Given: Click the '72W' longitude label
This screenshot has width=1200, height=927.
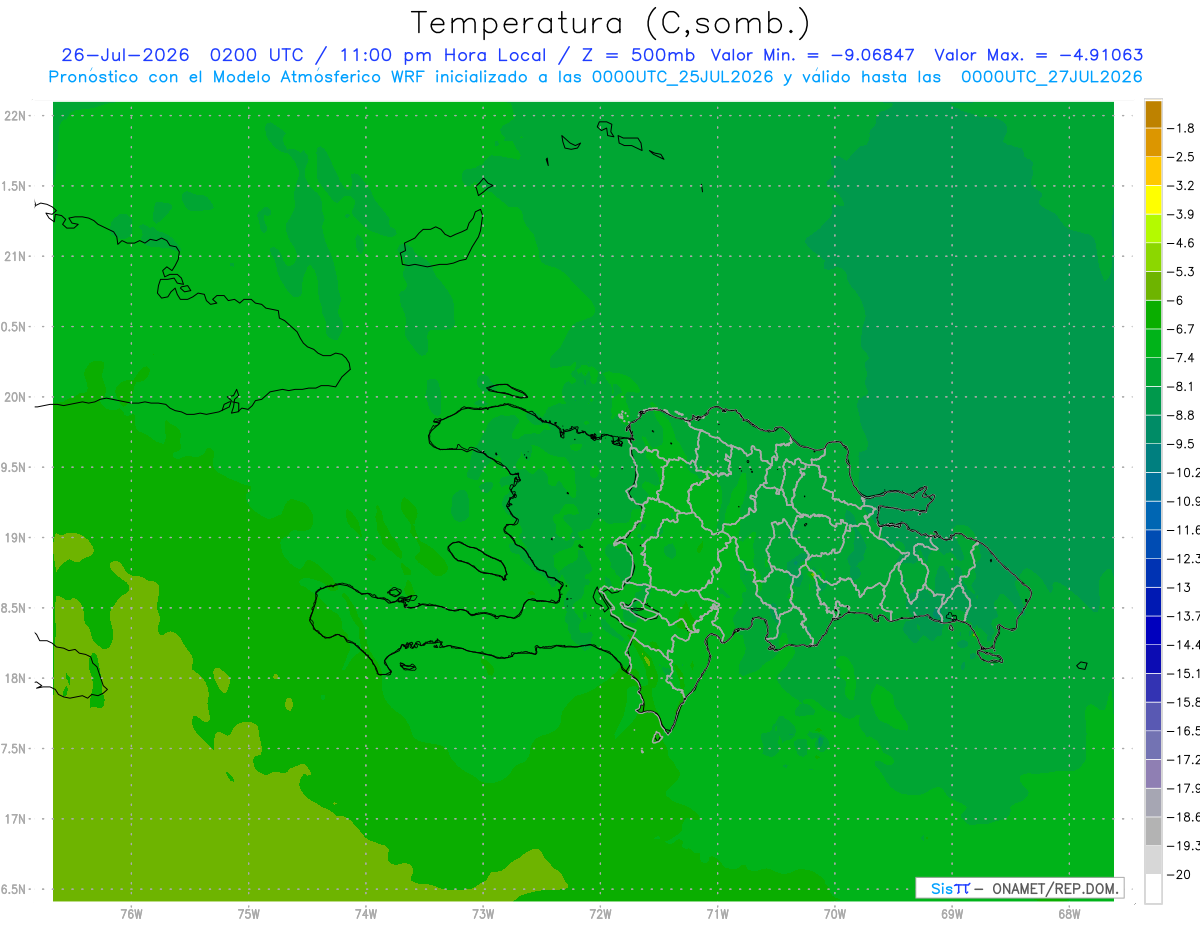Looking at the screenshot, I should (x=600, y=914).
